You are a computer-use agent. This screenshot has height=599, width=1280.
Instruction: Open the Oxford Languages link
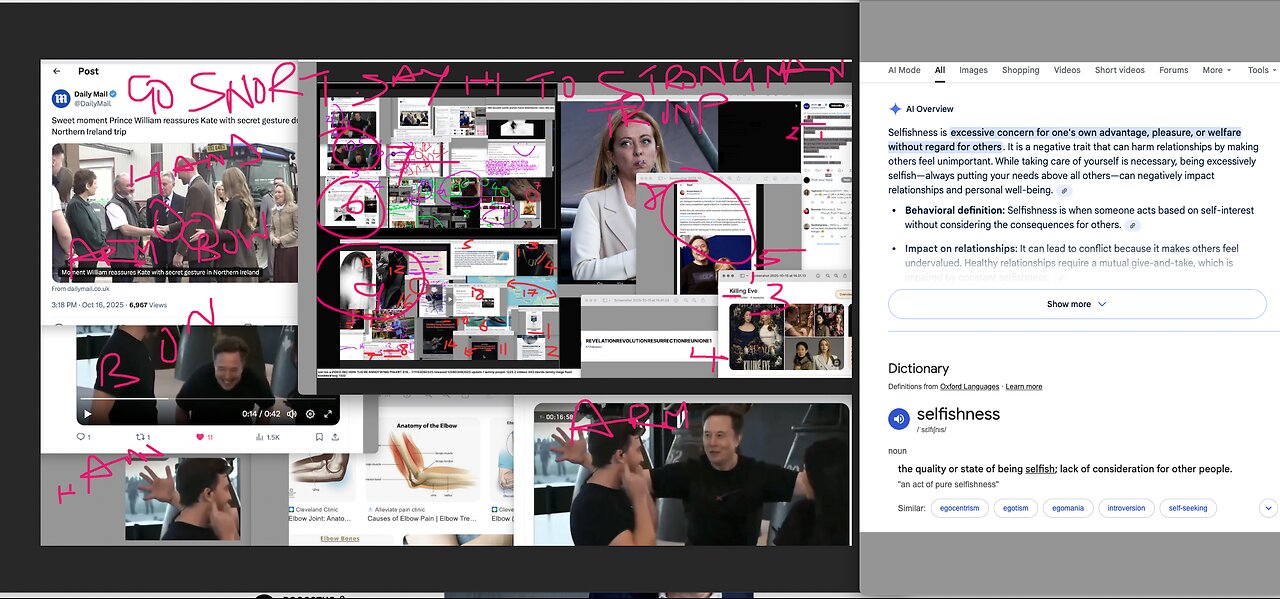click(970, 387)
